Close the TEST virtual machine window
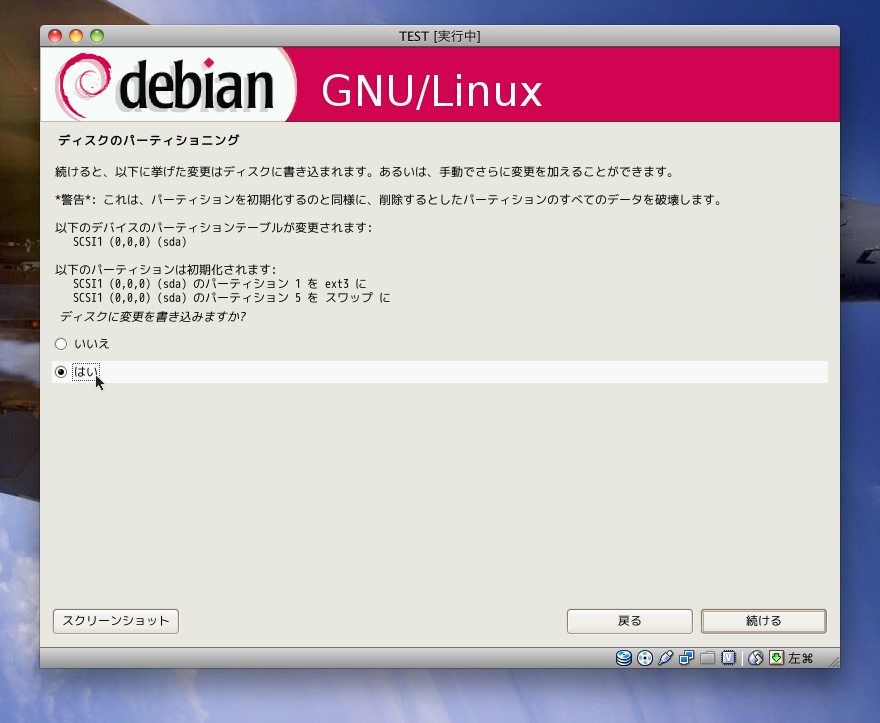 [x=55, y=36]
